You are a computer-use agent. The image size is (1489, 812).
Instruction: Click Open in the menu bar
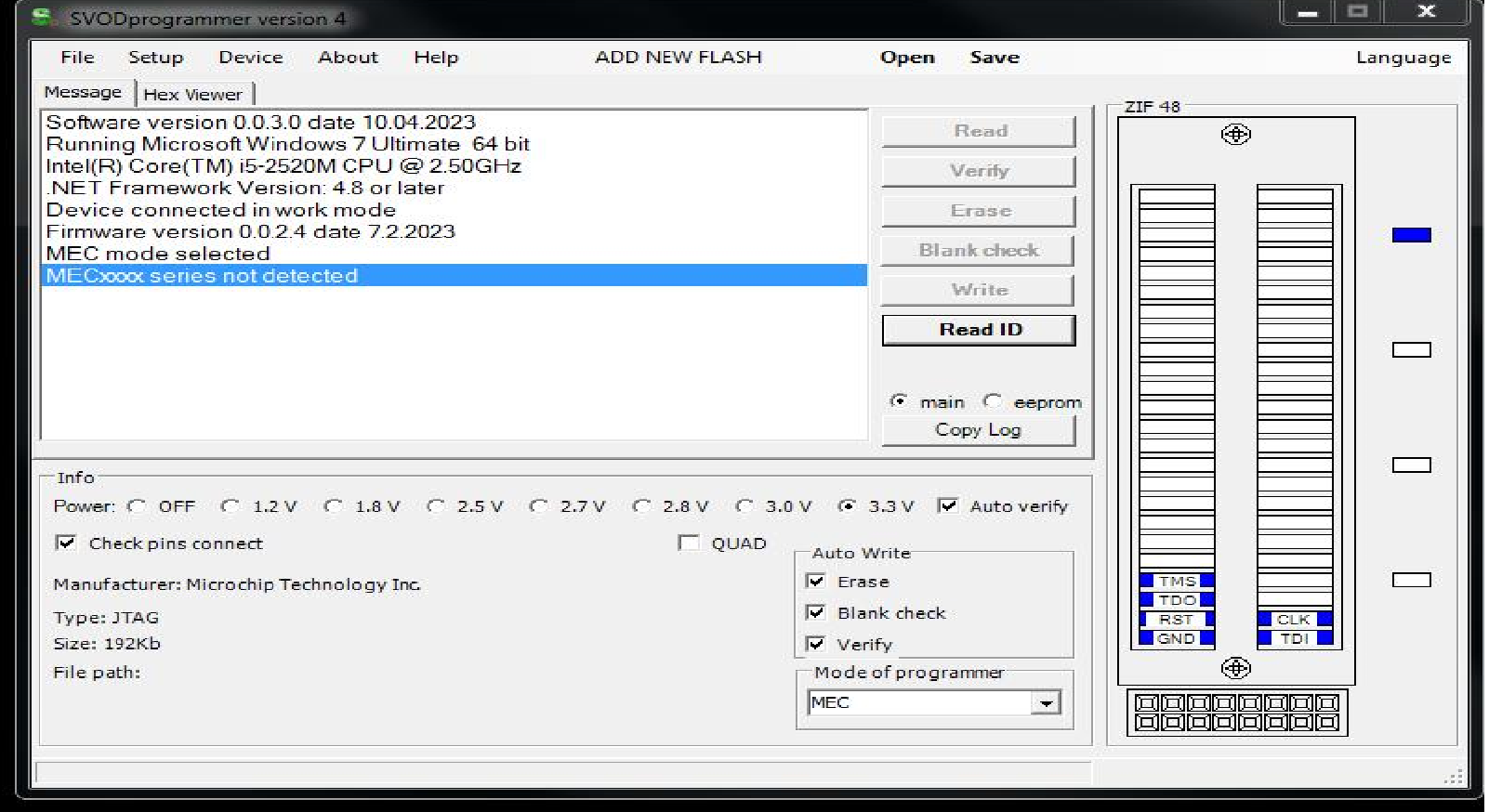click(907, 58)
